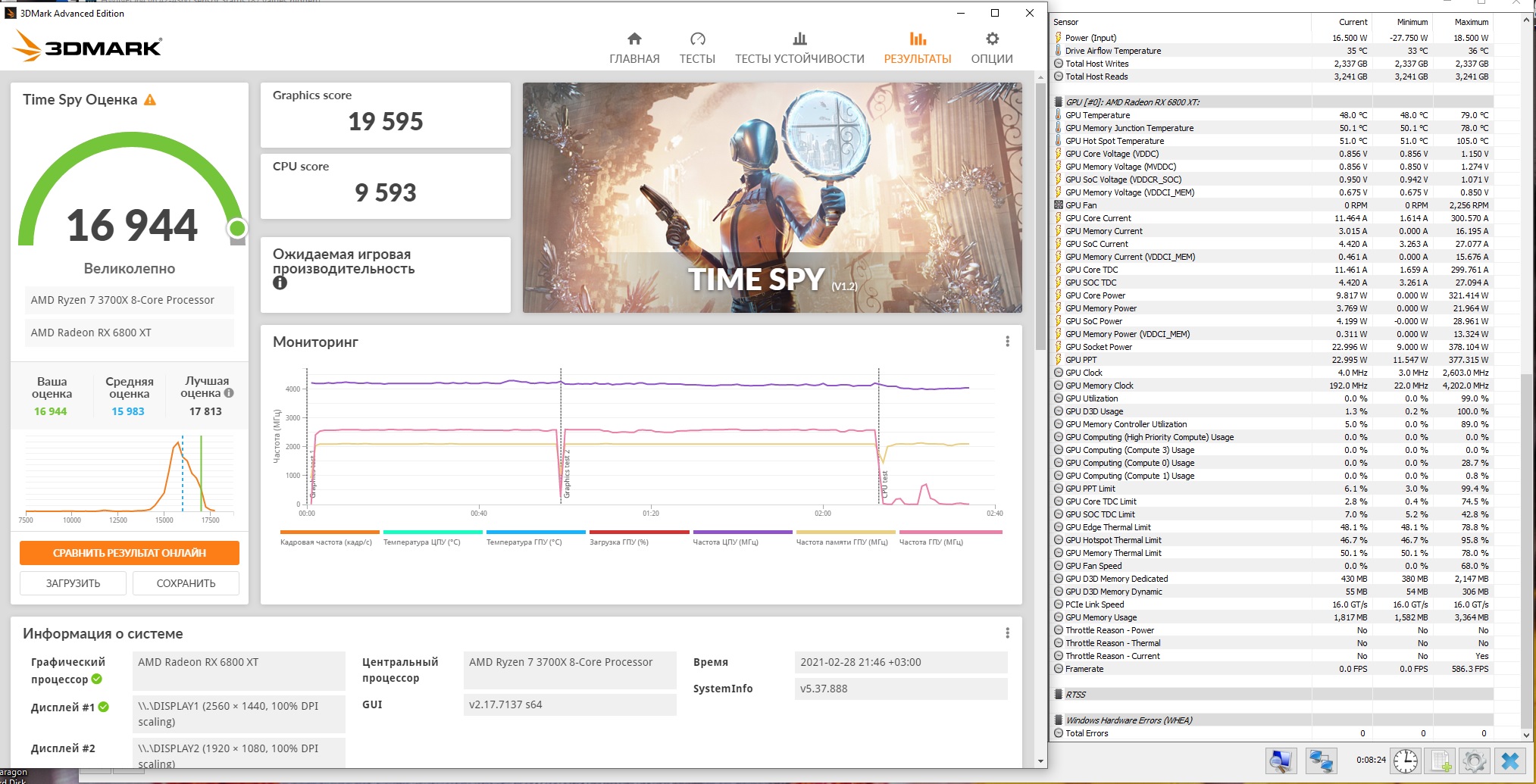1536x784 pixels.
Task: Click the CPU score value 9 593
Action: click(x=386, y=192)
